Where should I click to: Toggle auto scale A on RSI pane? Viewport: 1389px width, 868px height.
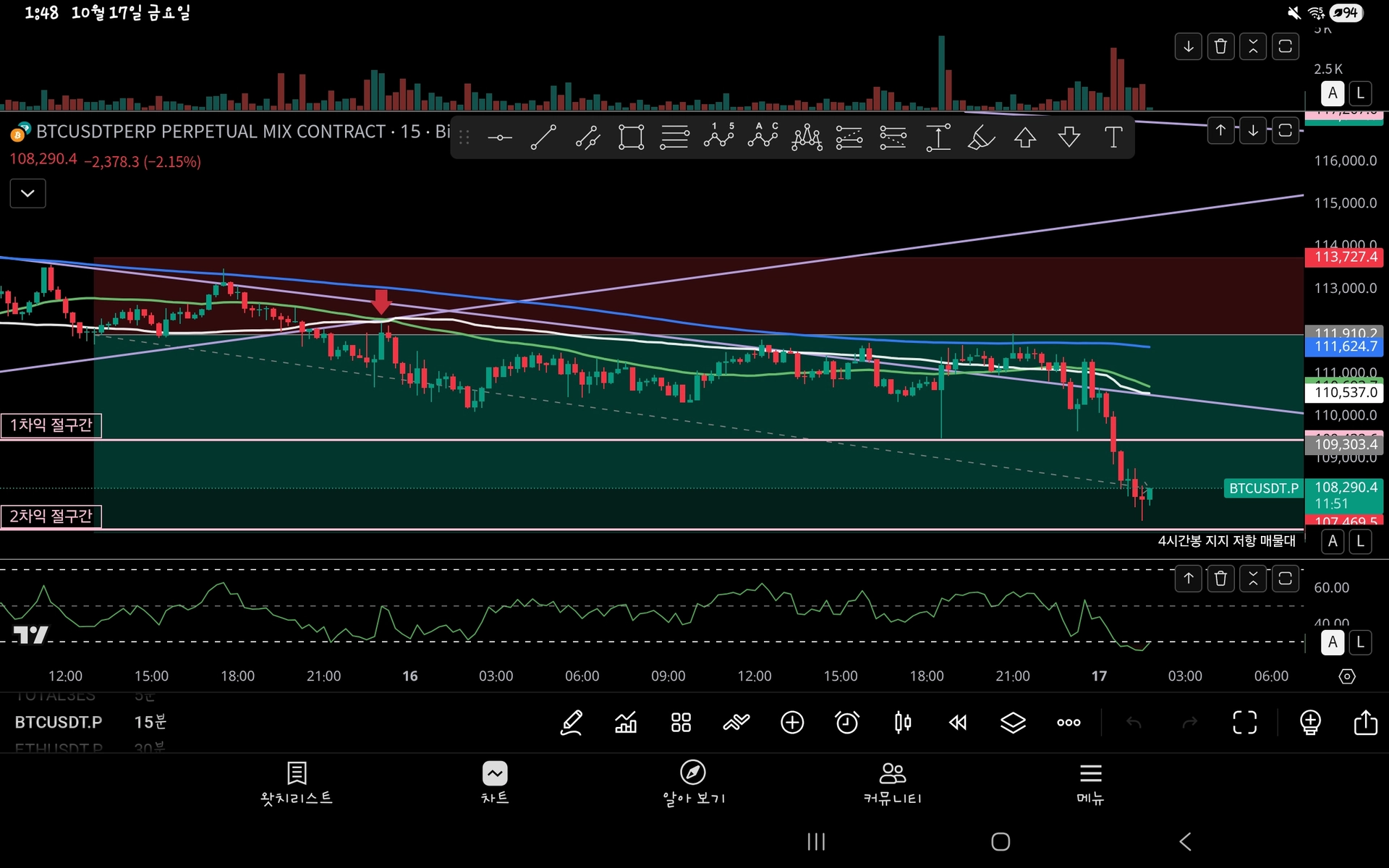click(1333, 642)
